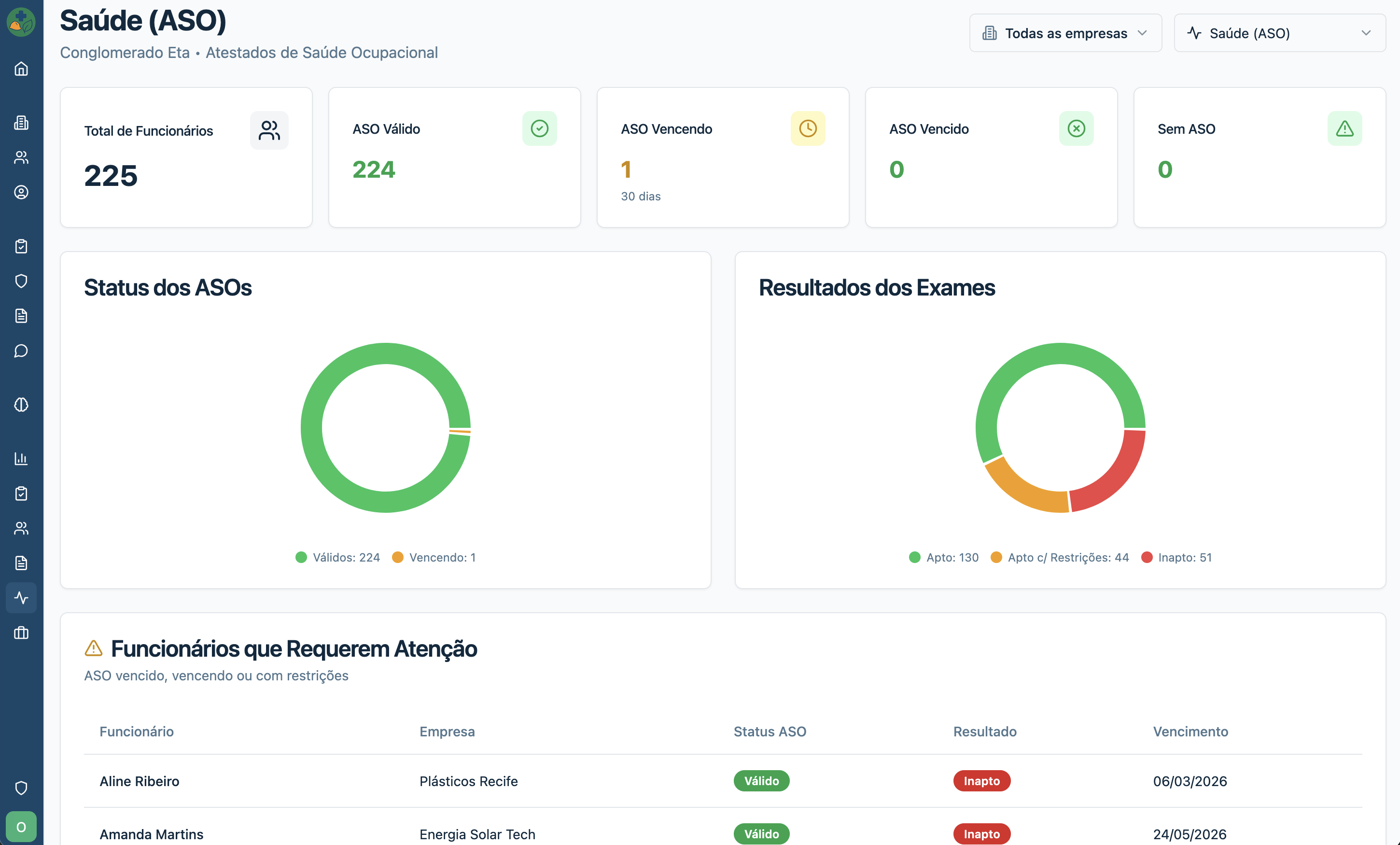Click the Vencimento column header
The width and height of the screenshot is (1400, 845).
(x=1190, y=732)
